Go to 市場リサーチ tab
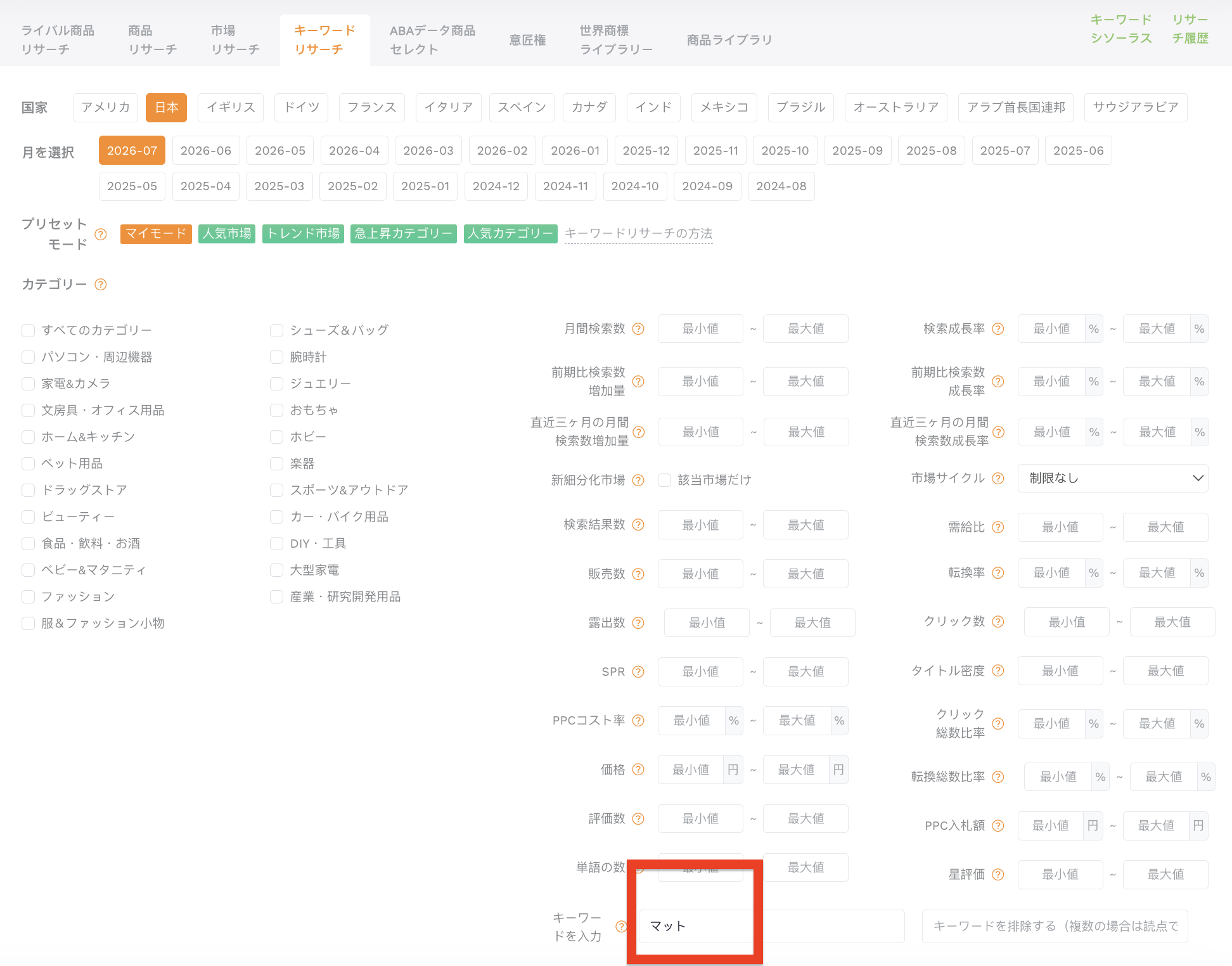This screenshot has width=1232, height=966. [x=235, y=40]
